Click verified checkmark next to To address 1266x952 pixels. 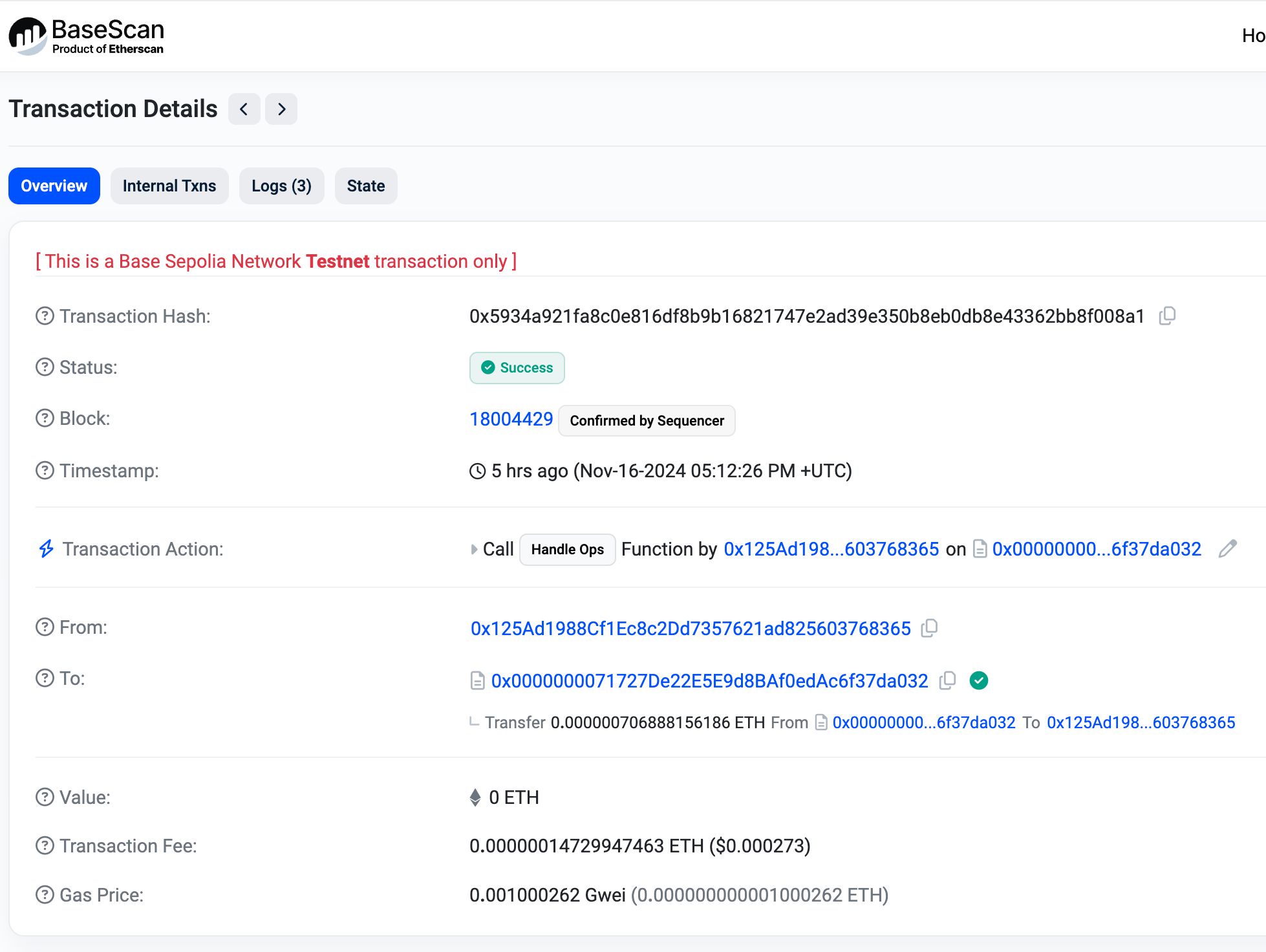(979, 680)
